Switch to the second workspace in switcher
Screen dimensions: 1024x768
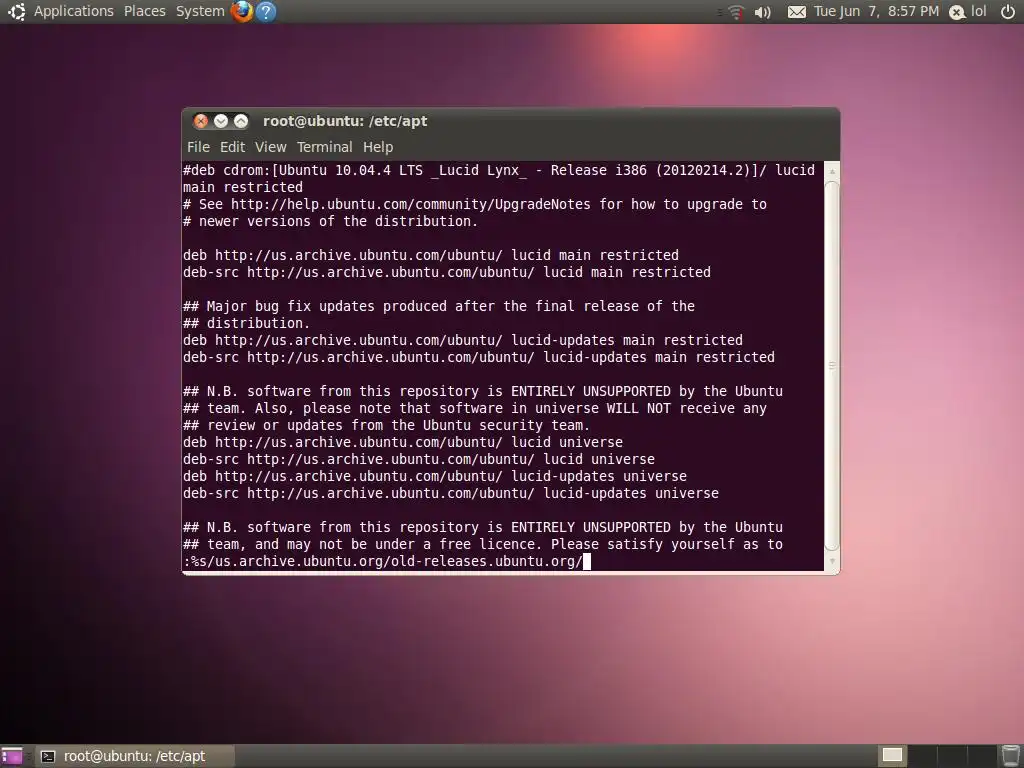pyautogui.click(x=920, y=756)
